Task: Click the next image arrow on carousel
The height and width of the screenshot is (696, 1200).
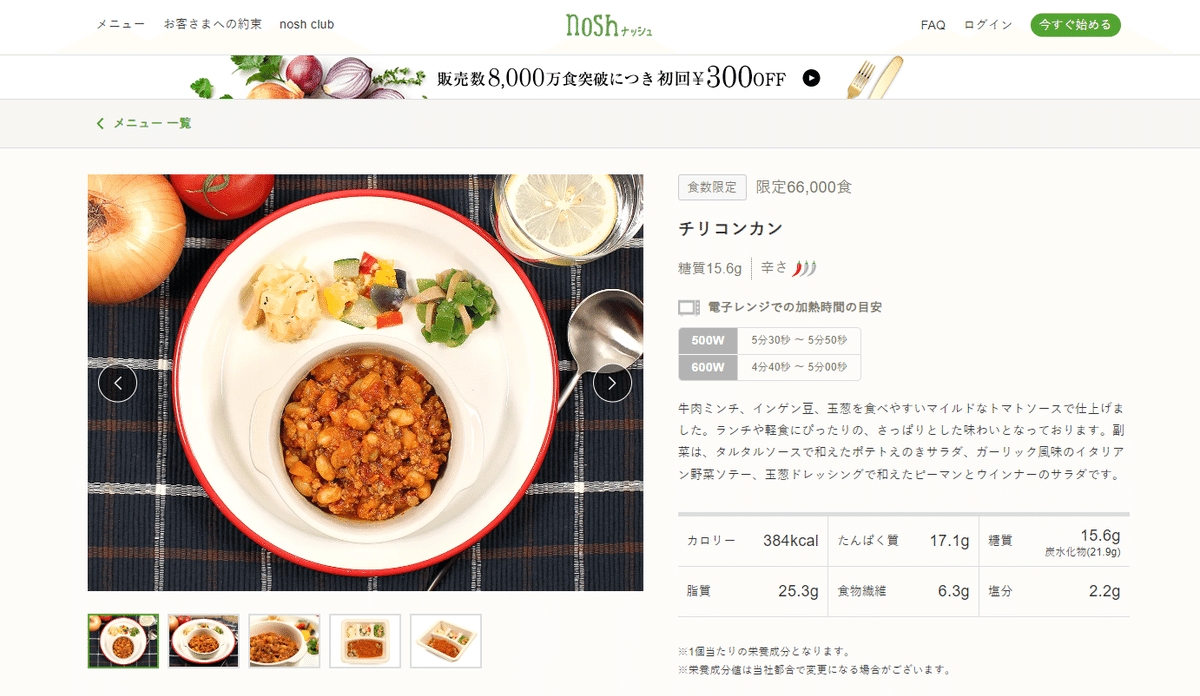Action: coord(612,383)
